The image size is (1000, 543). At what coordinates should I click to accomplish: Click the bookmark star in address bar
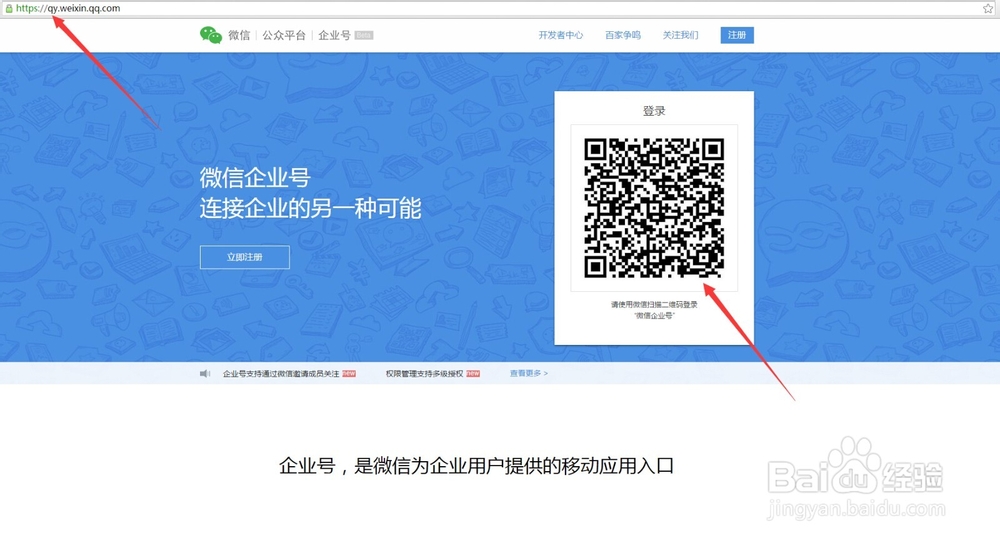(988, 8)
